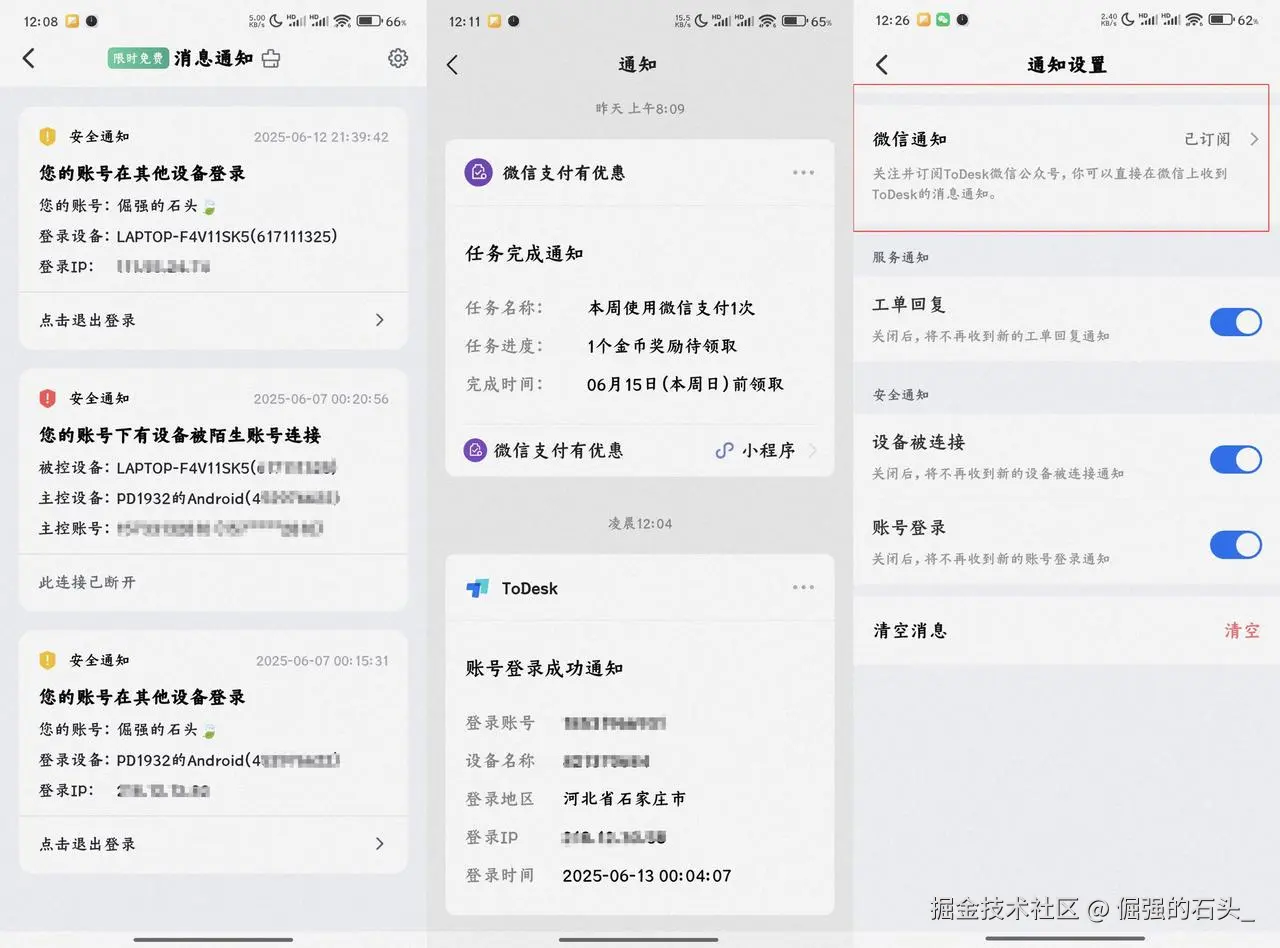Tap battery indicator in 12:08 status bar

coord(369,21)
